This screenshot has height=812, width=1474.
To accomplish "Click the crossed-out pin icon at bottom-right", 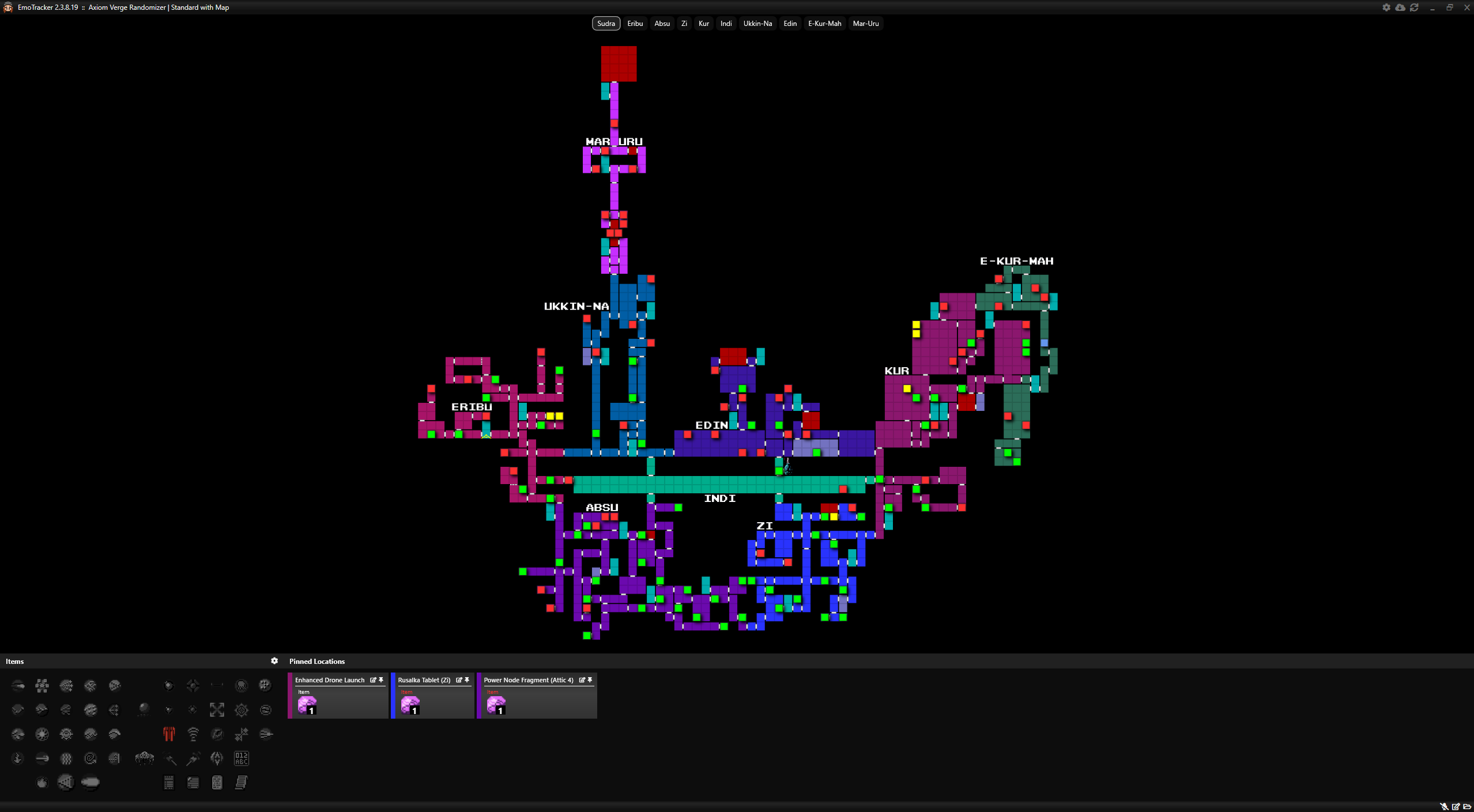I will (x=1444, y=807).
